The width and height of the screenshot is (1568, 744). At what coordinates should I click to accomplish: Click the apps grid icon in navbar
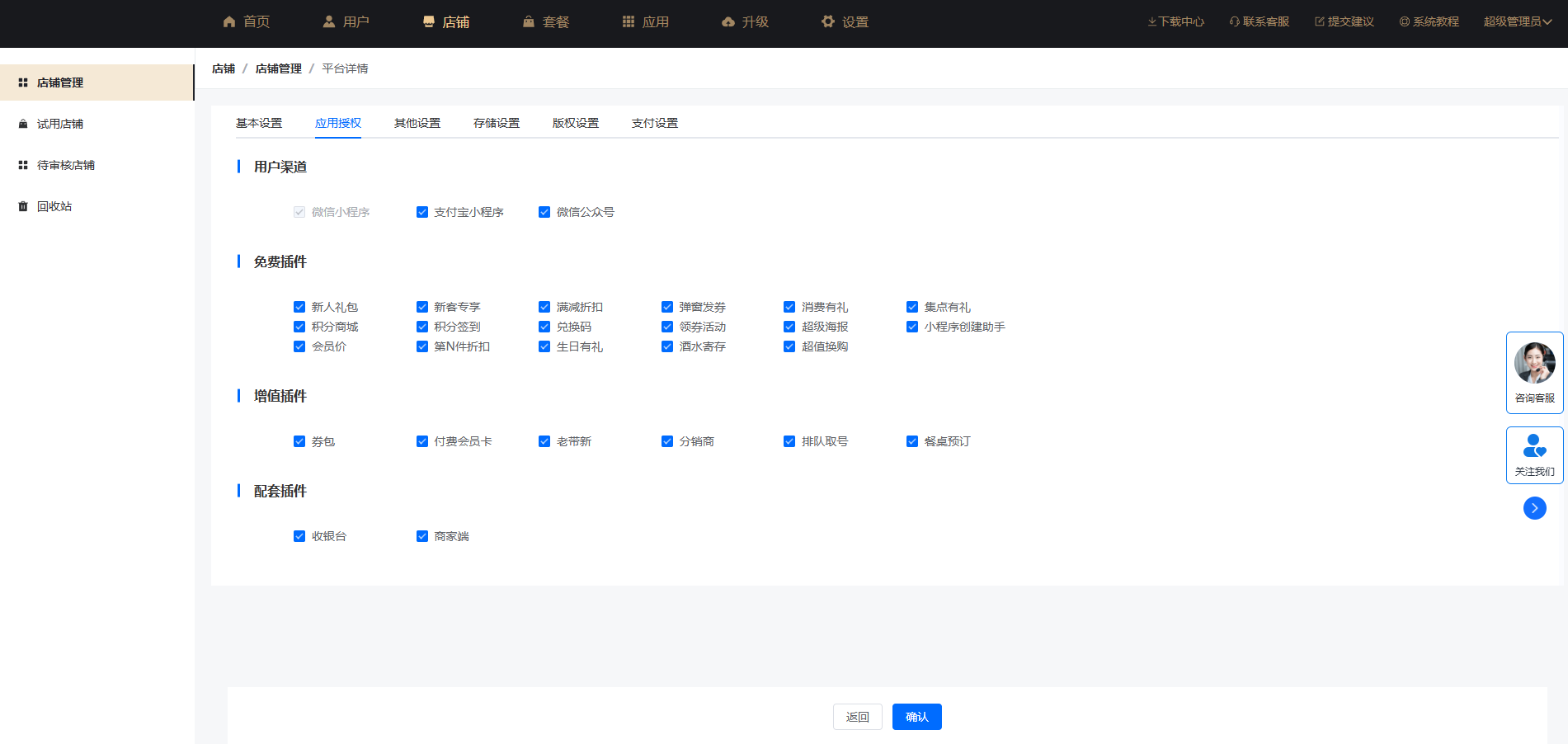pyautogui.click(x=629, y=21)
